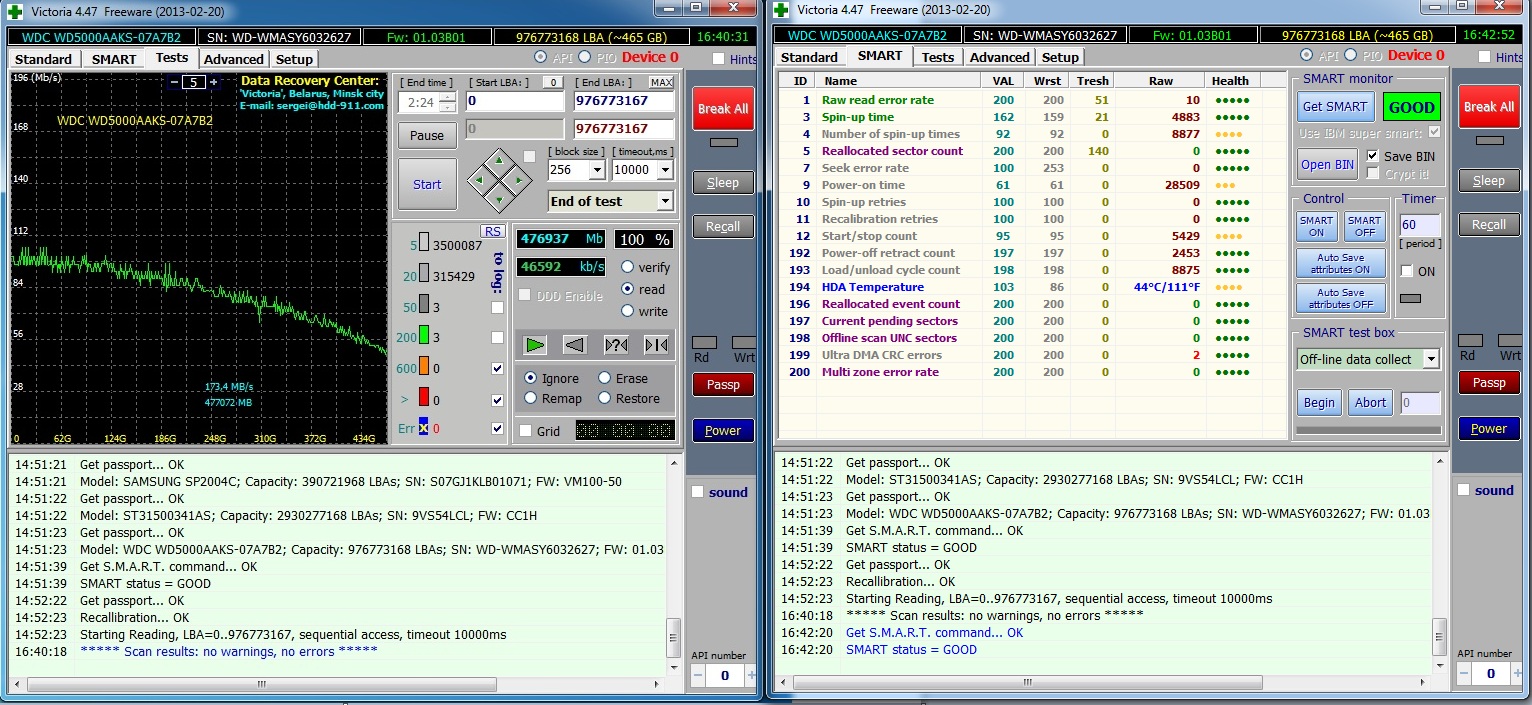Toggle the Save BIN checkbox

pos(1373,156)
